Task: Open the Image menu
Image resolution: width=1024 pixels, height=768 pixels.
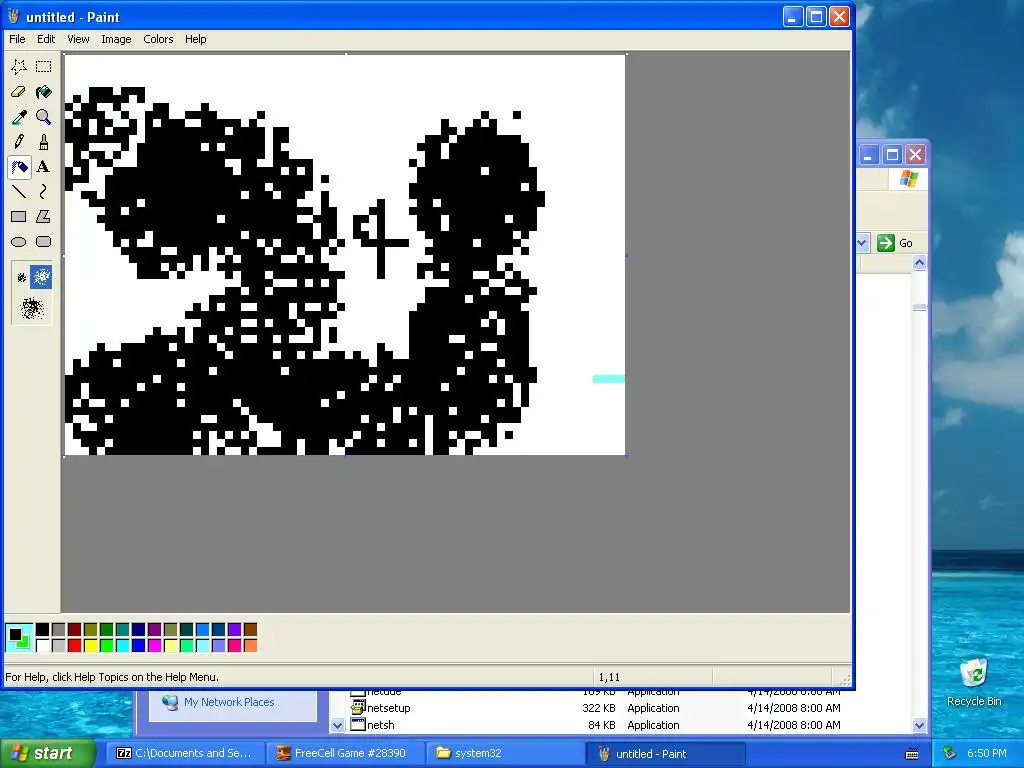Action: point(116,39)
